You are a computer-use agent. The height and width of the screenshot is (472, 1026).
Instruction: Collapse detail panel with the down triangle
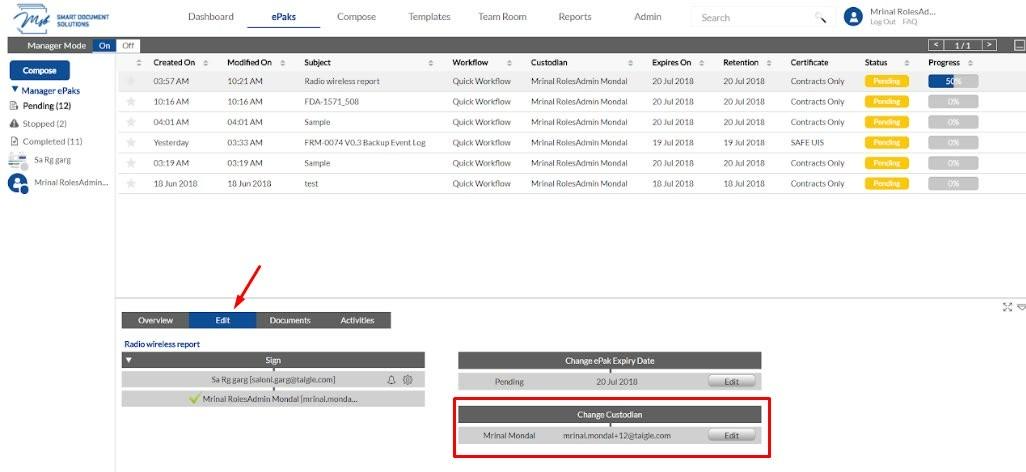tap(1021, 307)
